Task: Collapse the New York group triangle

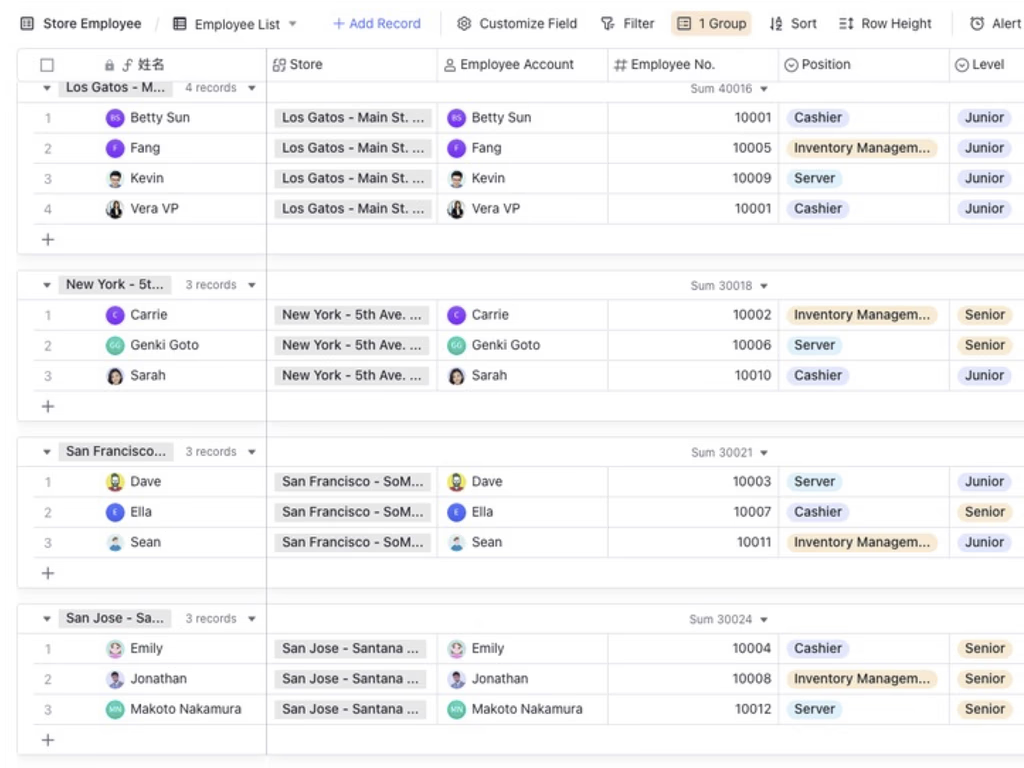Action: [46, 285]
